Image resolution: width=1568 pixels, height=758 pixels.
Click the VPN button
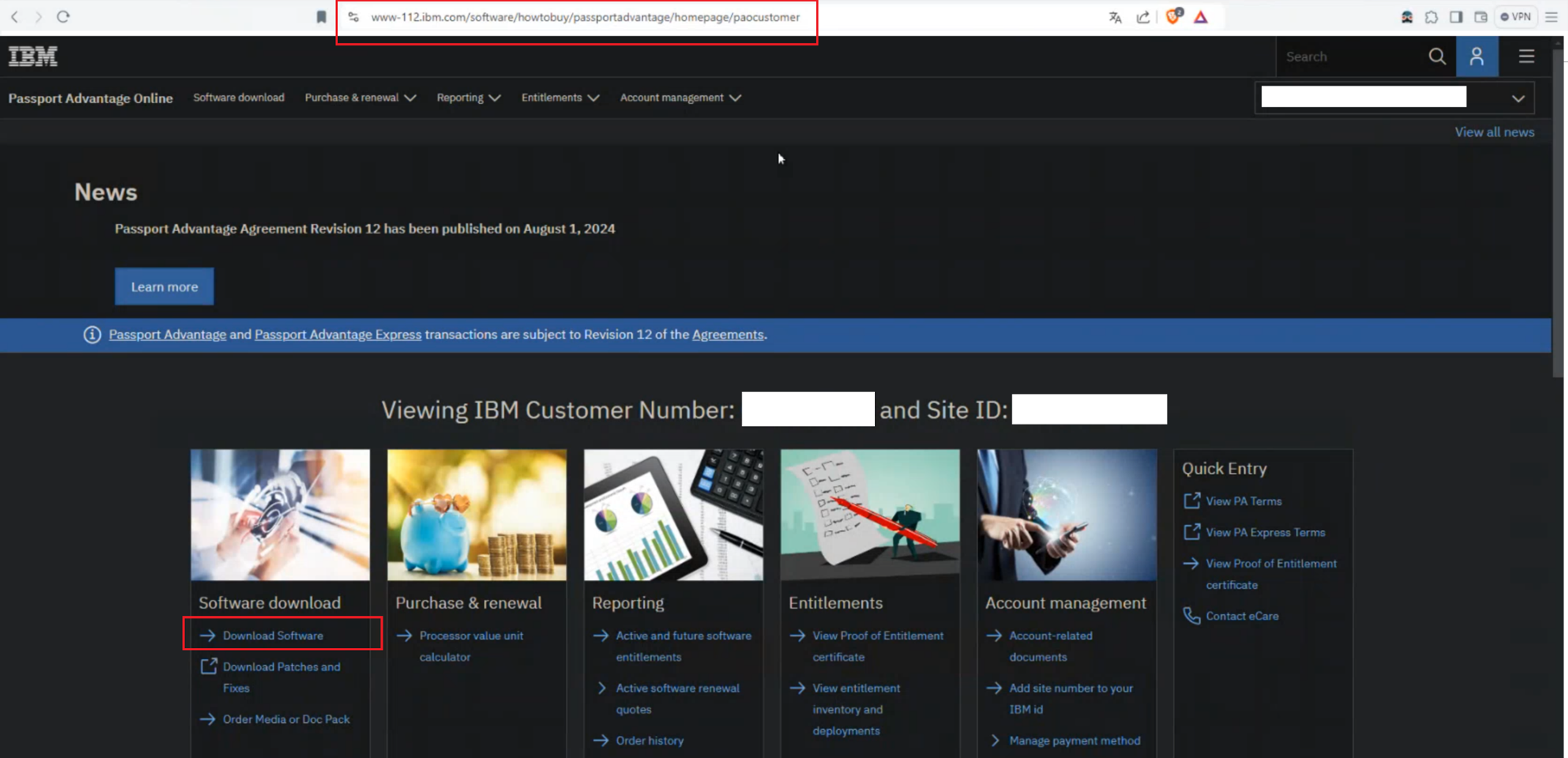point(1515,17)
